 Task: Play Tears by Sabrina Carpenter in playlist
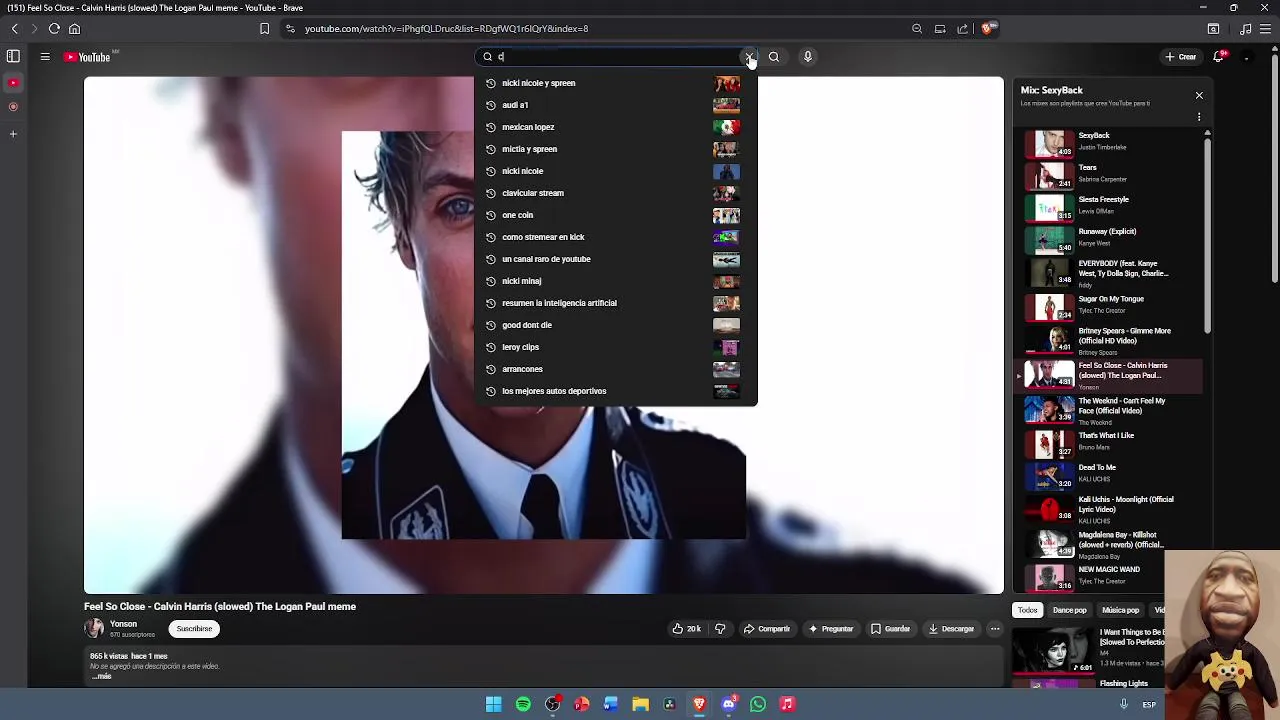1110,176
